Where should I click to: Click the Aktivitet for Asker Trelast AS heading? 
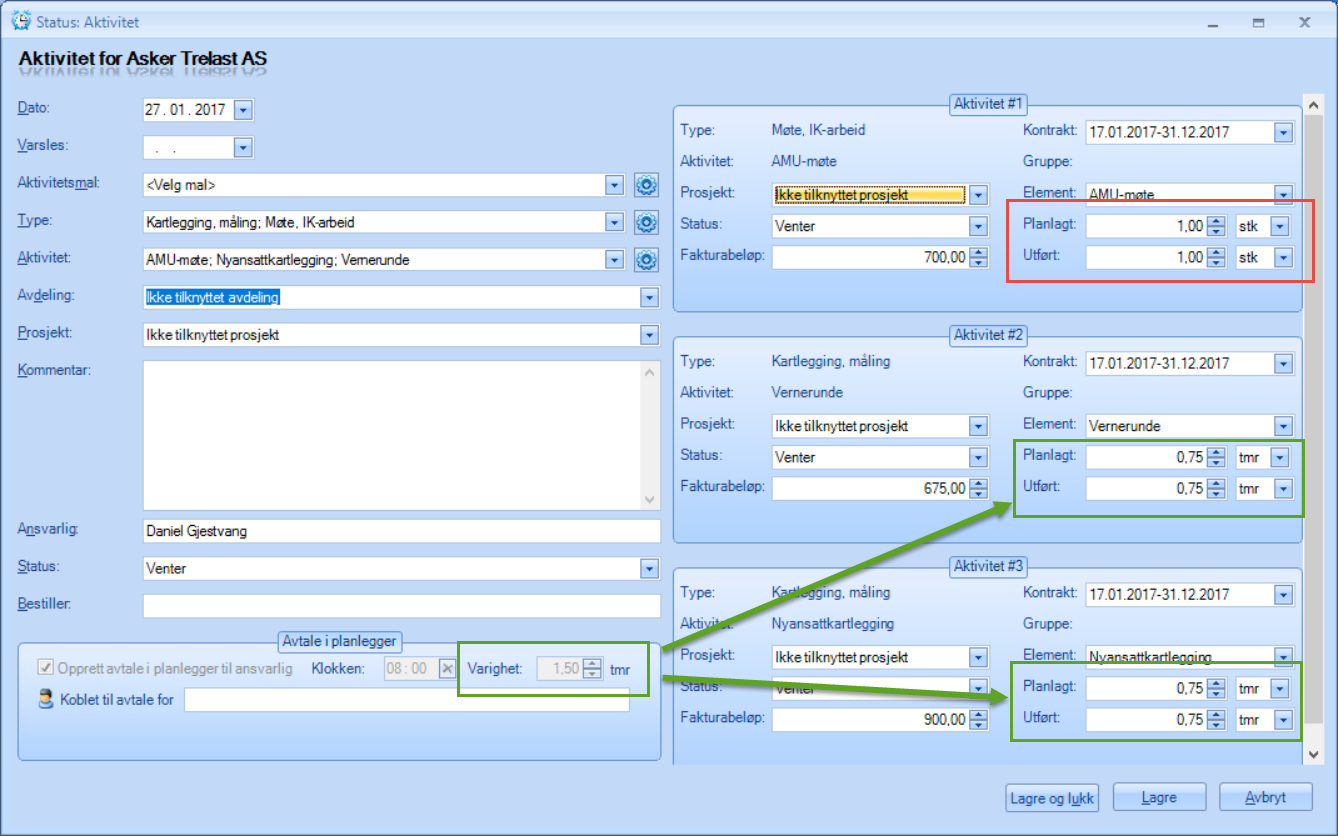point(143,59)
